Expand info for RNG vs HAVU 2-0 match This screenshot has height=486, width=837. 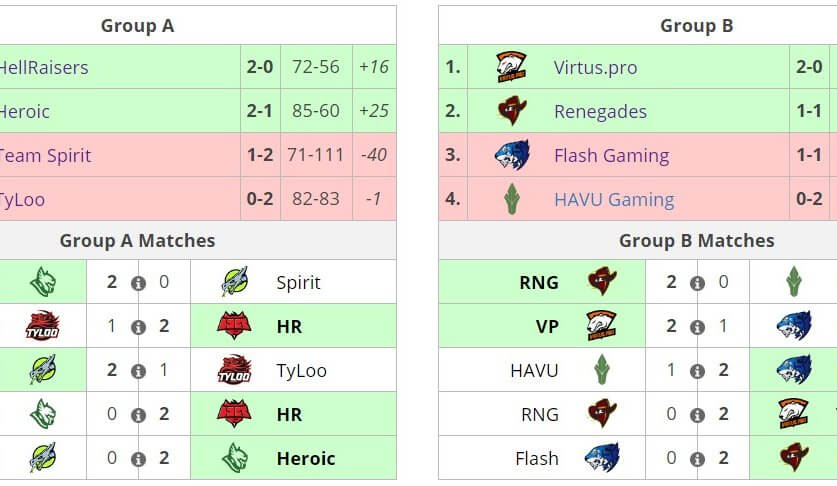[x=698, y=283]
